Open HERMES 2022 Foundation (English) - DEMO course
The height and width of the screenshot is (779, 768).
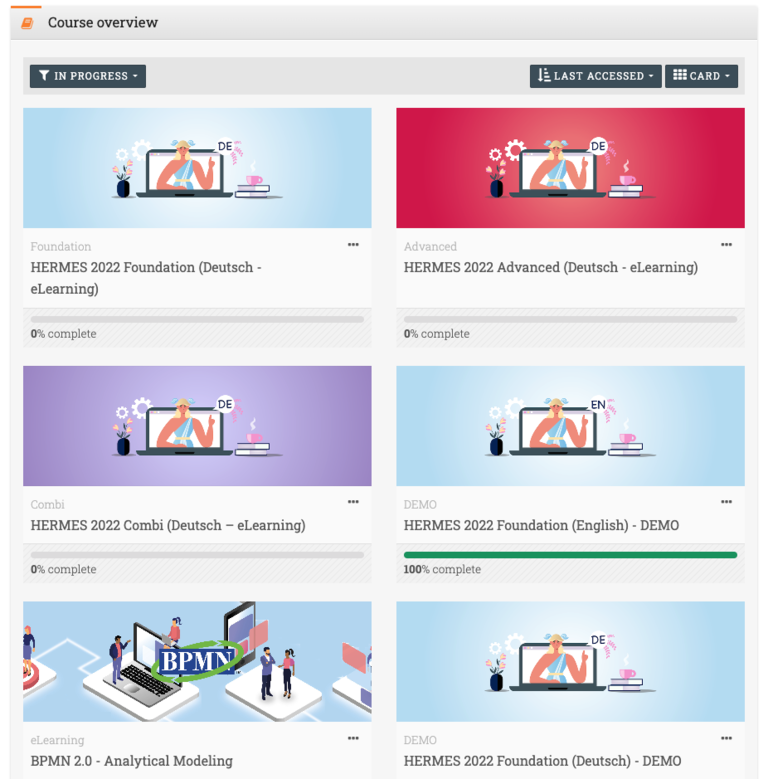point(541,525)
